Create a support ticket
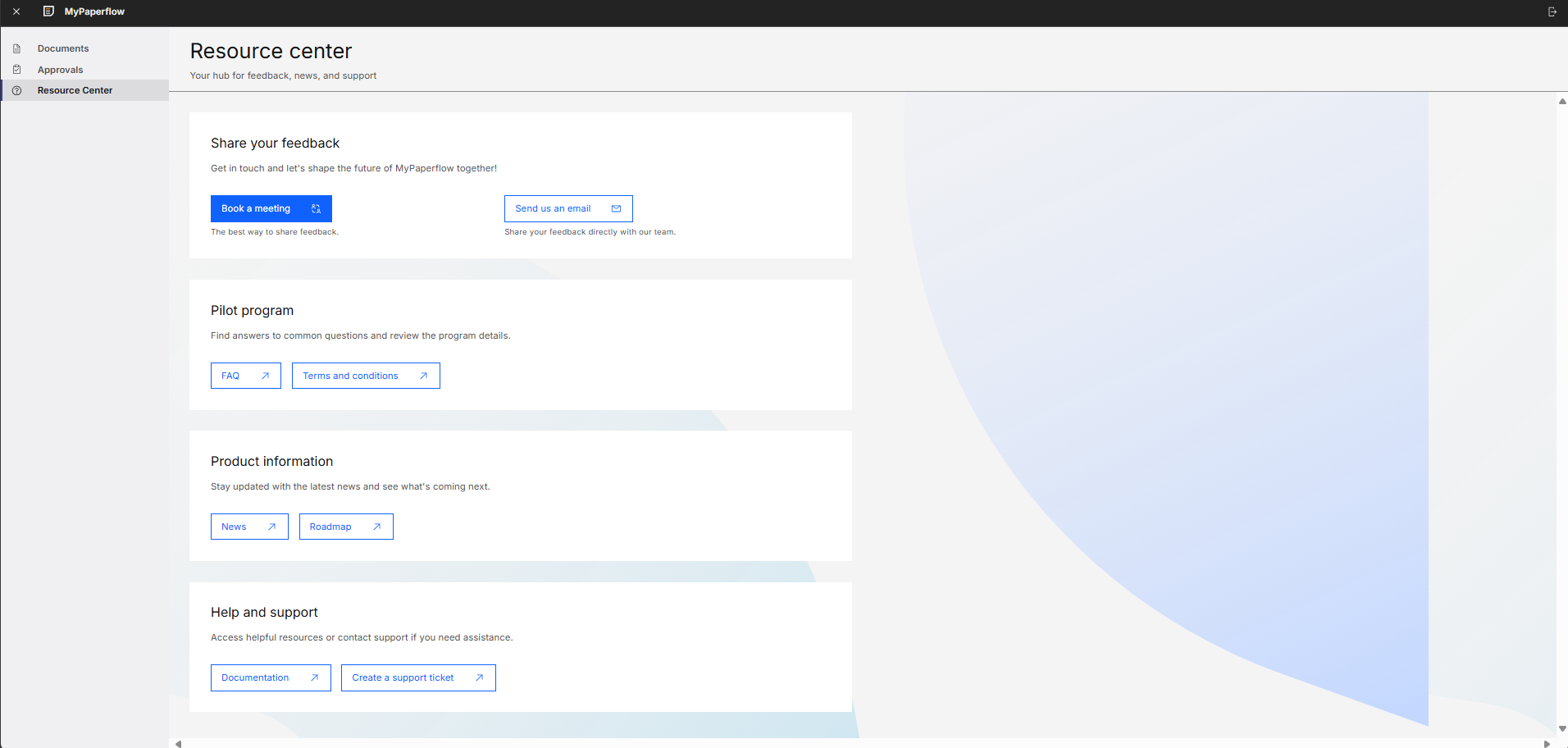Viewport: 1568px width, 748px height. coord(418,677)
